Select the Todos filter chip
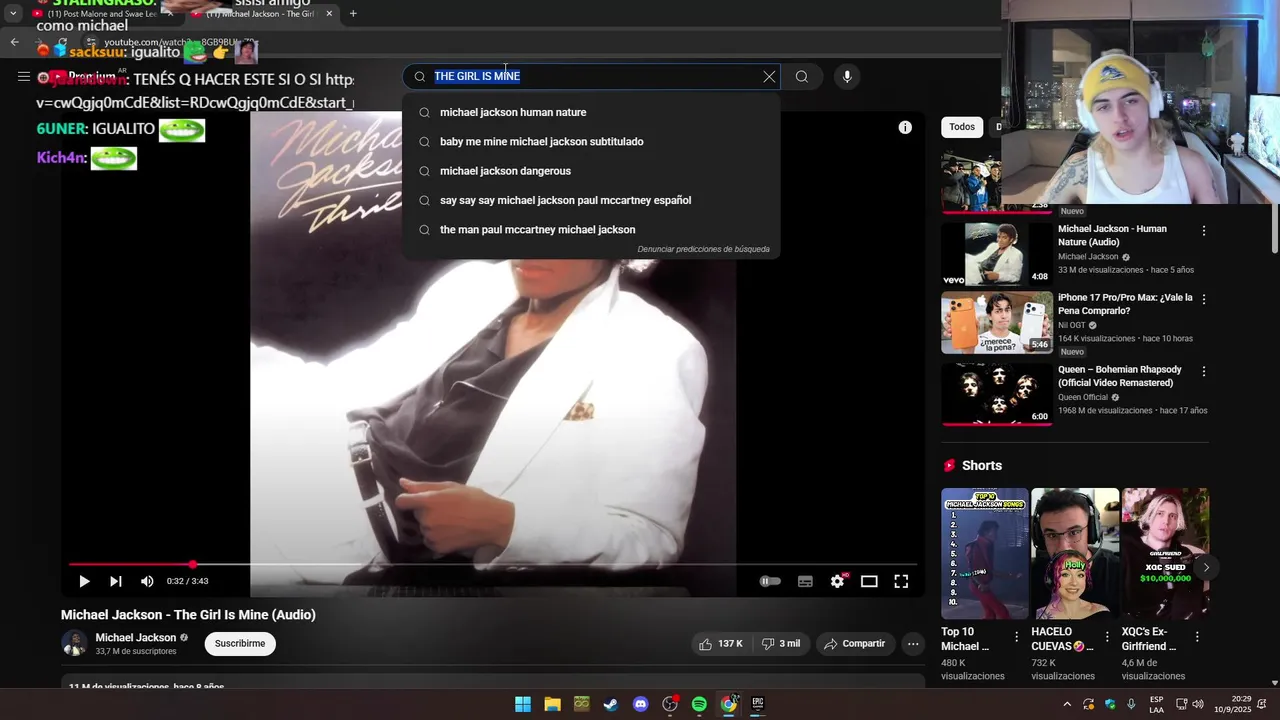 point(962,127)
